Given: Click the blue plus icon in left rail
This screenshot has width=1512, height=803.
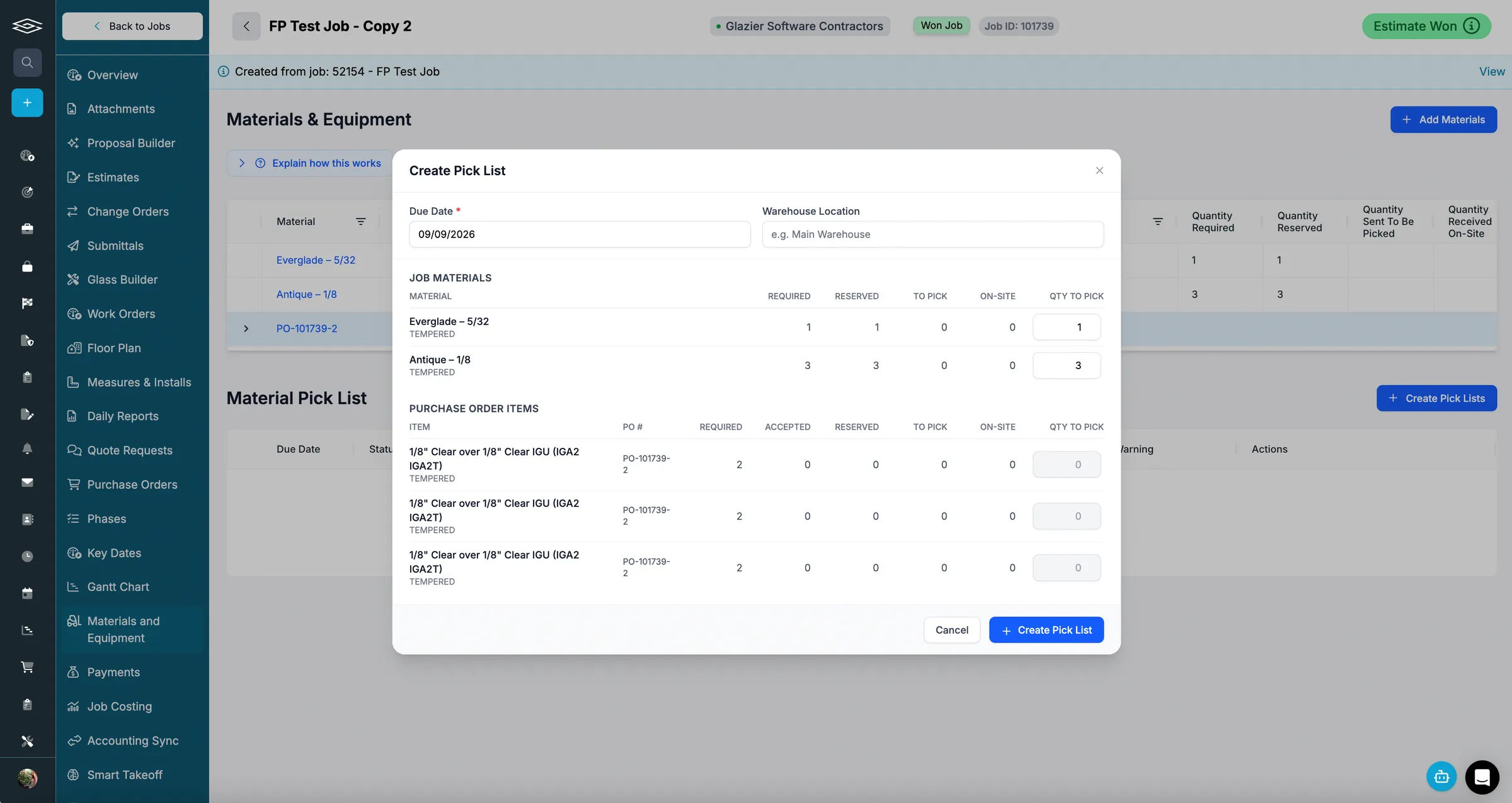Looking at the screenshot, I should (x=27, y=103).
